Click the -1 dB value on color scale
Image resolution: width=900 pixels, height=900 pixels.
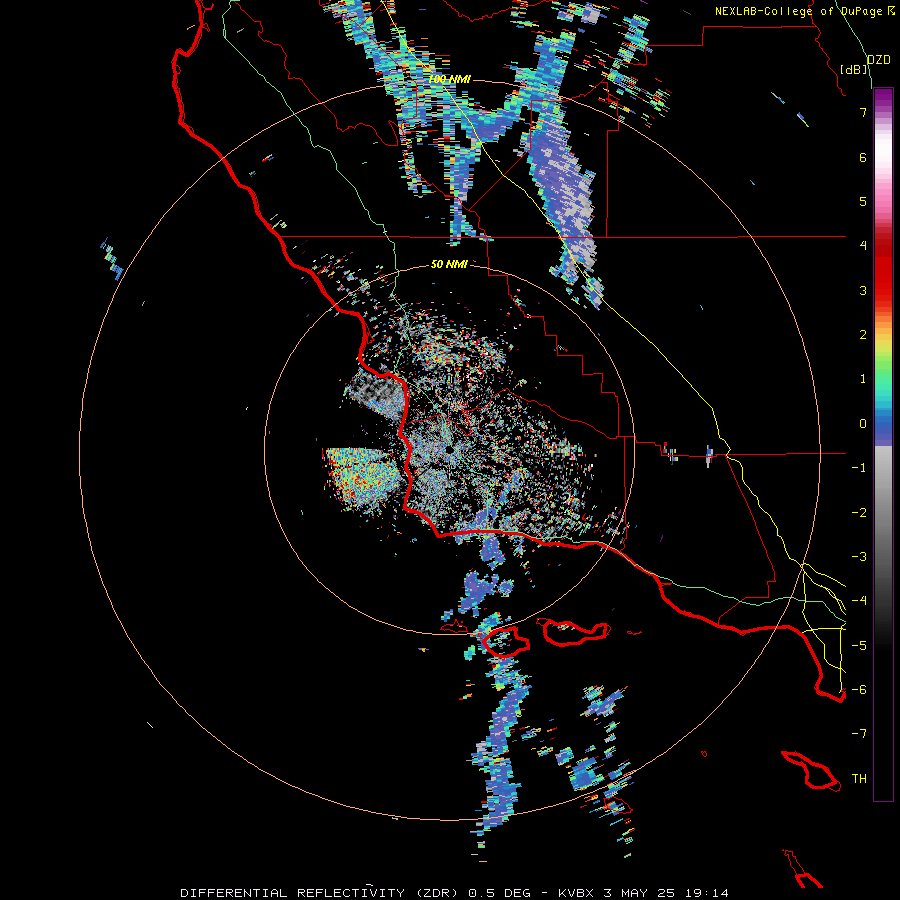859,468
